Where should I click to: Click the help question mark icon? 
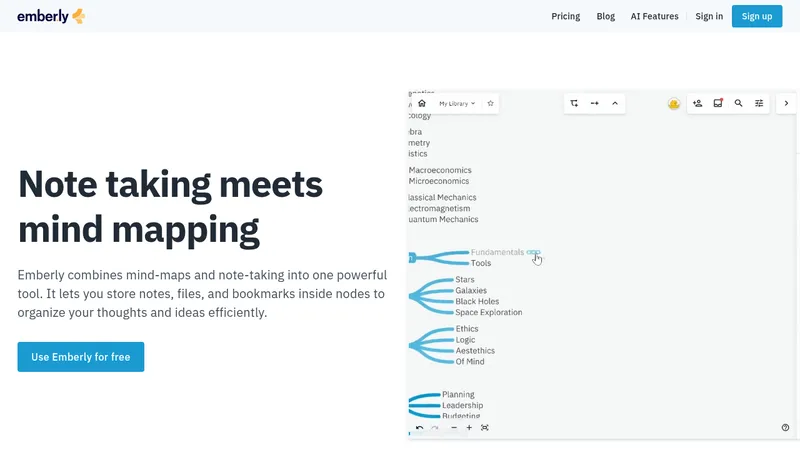785,428
